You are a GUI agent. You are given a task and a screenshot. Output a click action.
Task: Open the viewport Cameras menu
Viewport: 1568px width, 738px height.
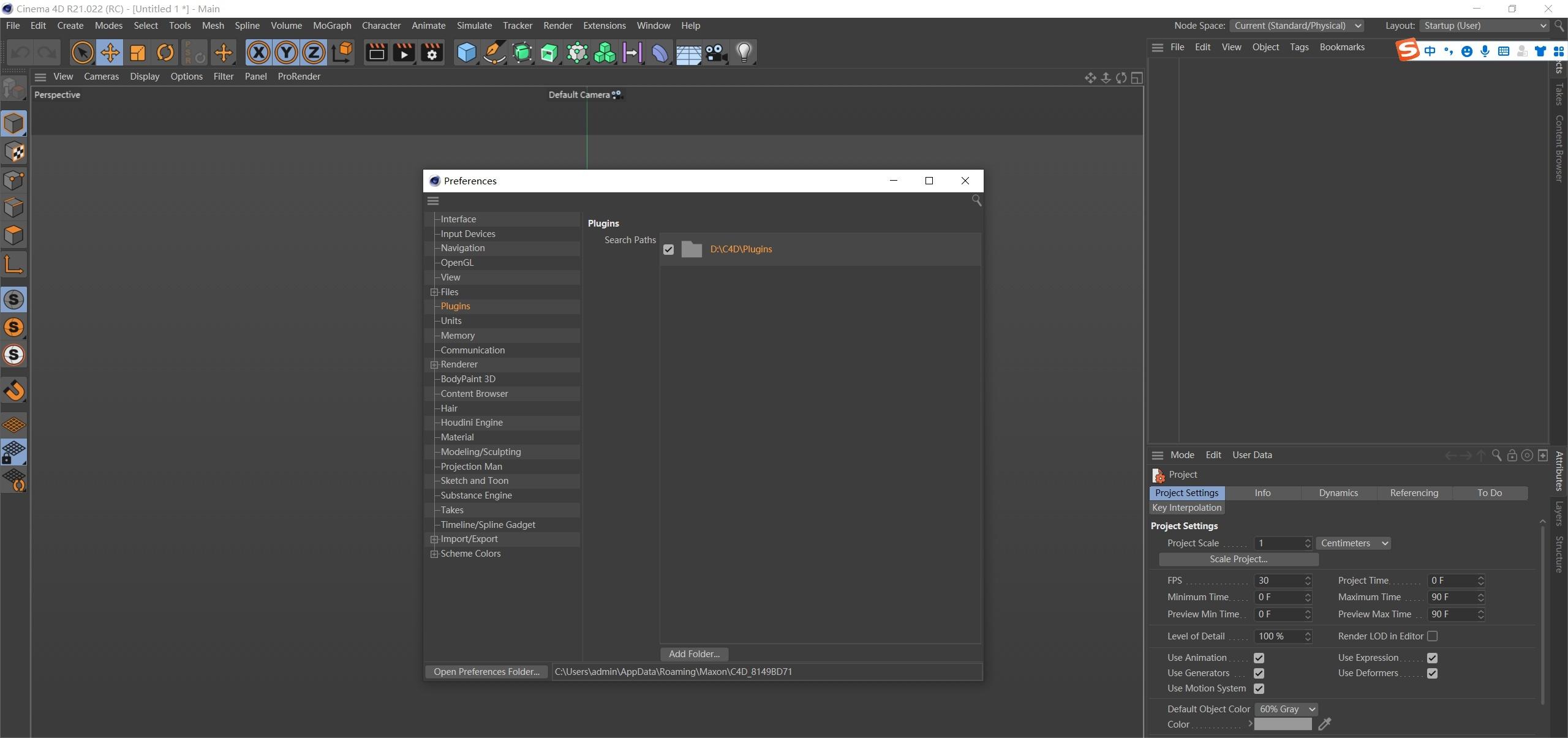101,77
